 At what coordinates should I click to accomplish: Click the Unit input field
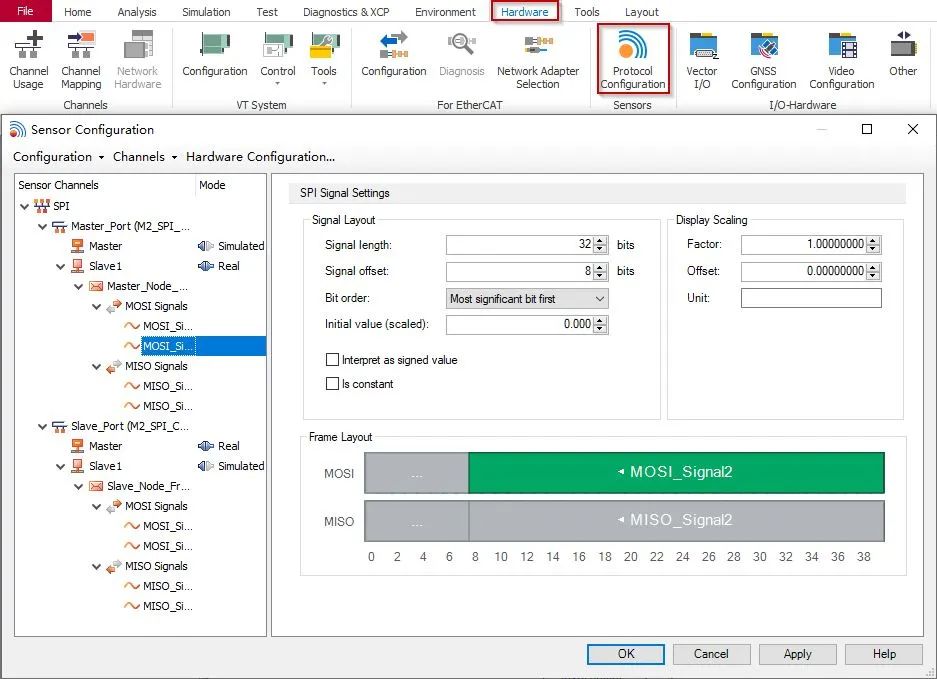click(811, 298)
